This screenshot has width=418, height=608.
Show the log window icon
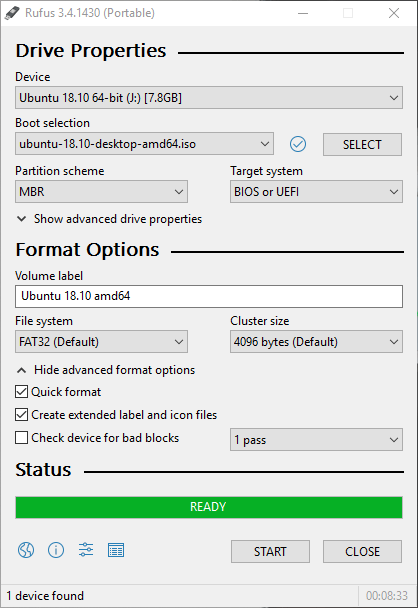click(116, 550)
